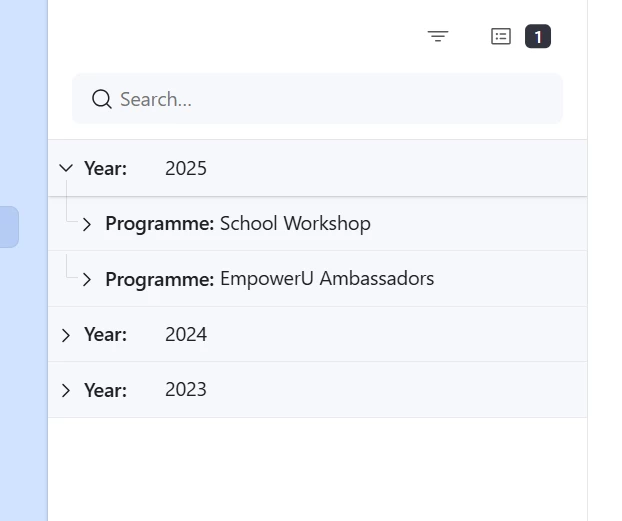Expand the Year 2023 group chevron
The image size is (622, 521).
pos(66,390)
